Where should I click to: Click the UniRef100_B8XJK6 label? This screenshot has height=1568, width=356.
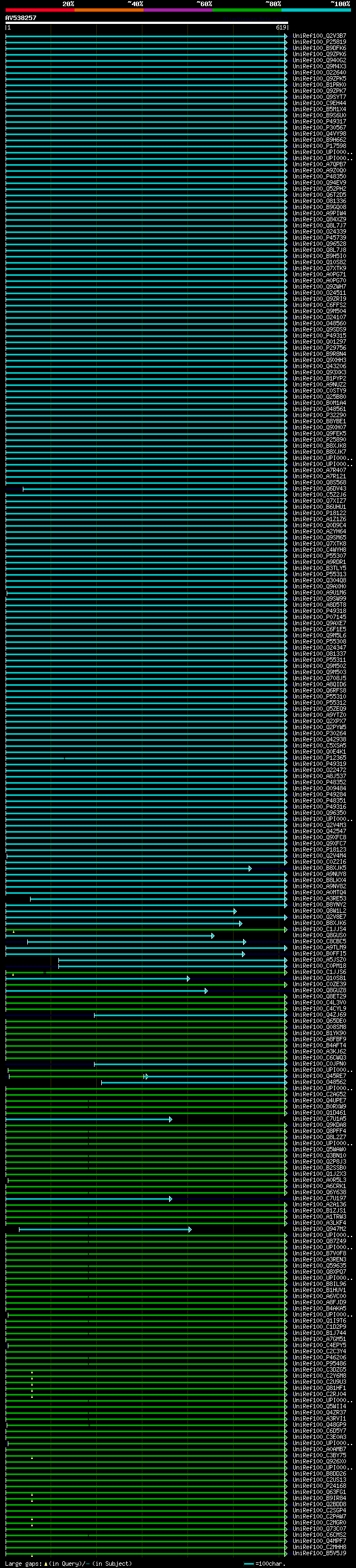pos(319,923)
